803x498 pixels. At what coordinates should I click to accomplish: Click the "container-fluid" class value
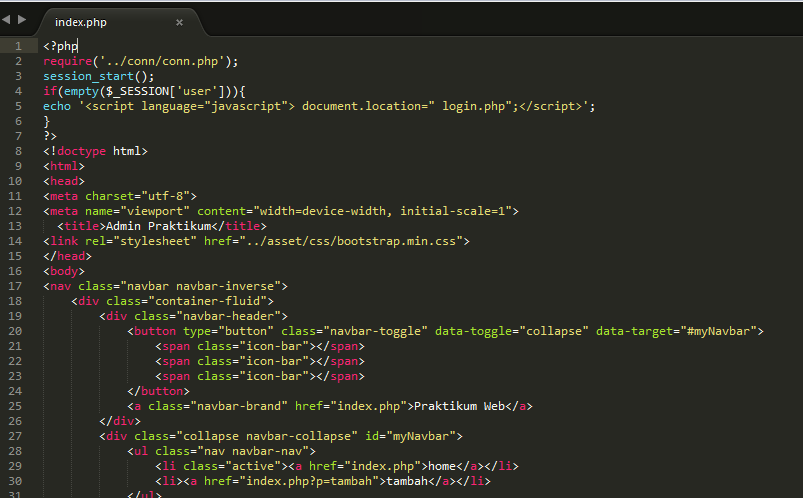(x=207, y=301)
